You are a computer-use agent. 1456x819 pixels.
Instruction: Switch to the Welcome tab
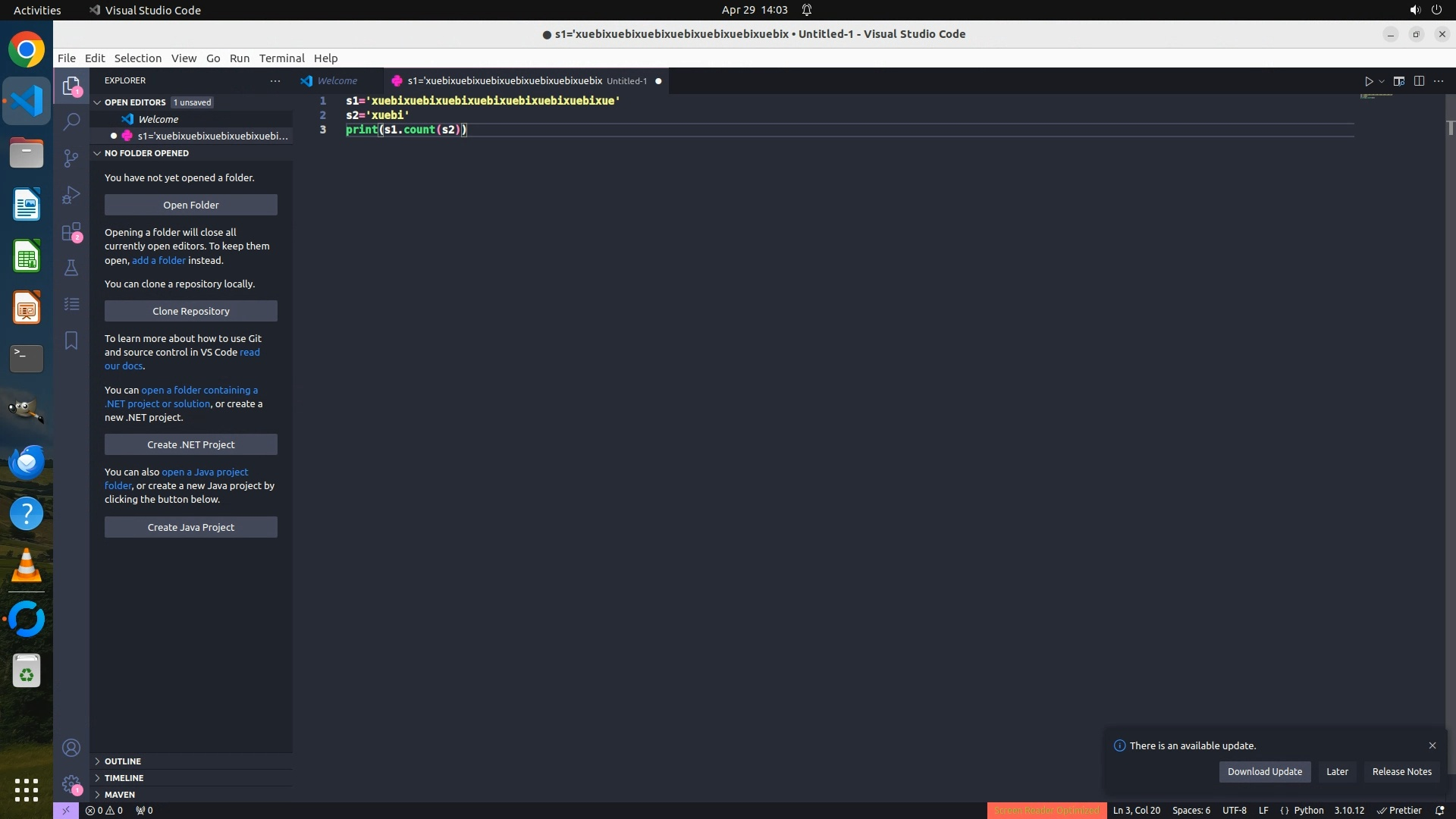click(337, 81)
